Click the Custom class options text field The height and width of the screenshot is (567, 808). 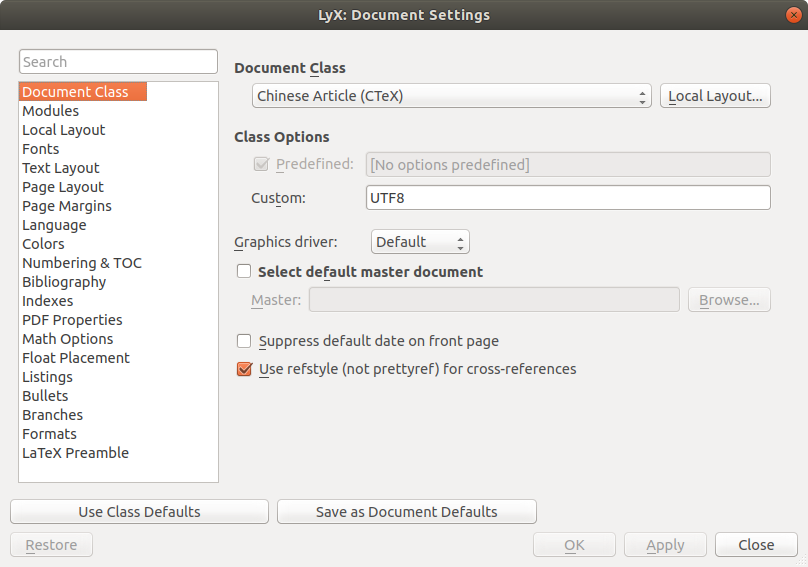pos(568,198)
